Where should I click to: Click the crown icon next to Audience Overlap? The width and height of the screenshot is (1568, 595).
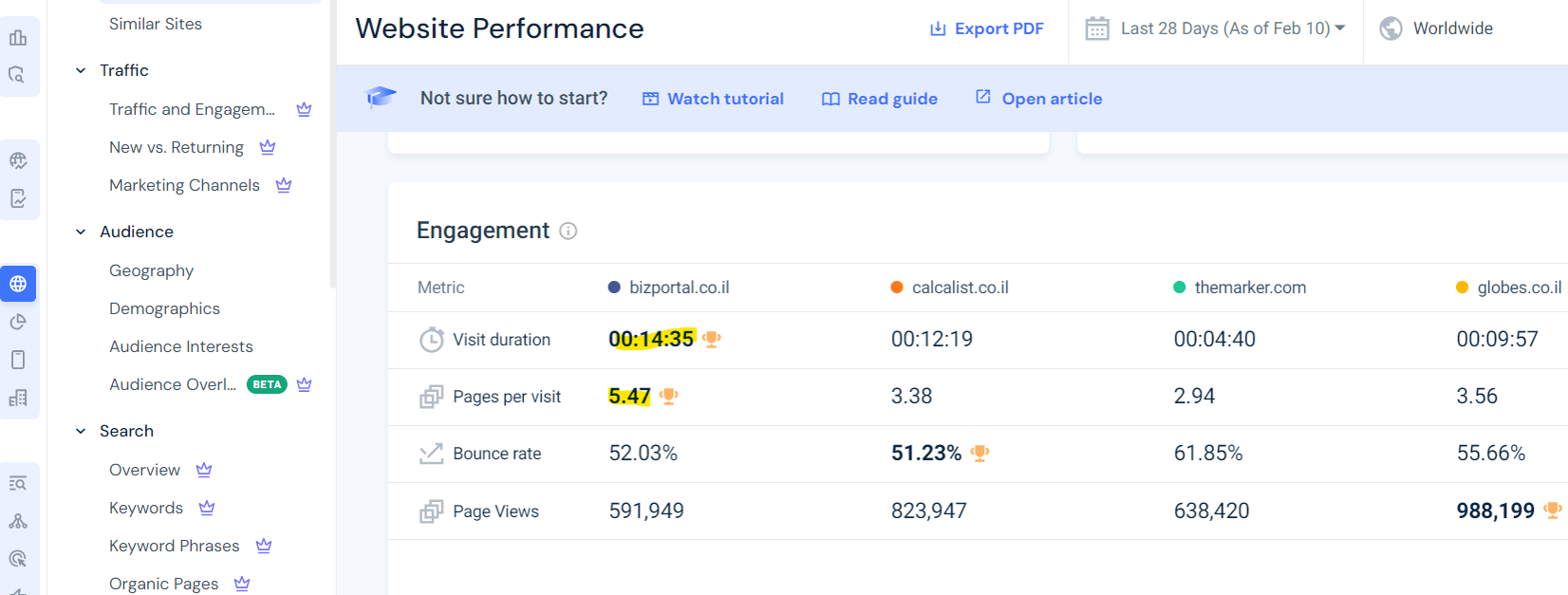(x=304, y=384)
